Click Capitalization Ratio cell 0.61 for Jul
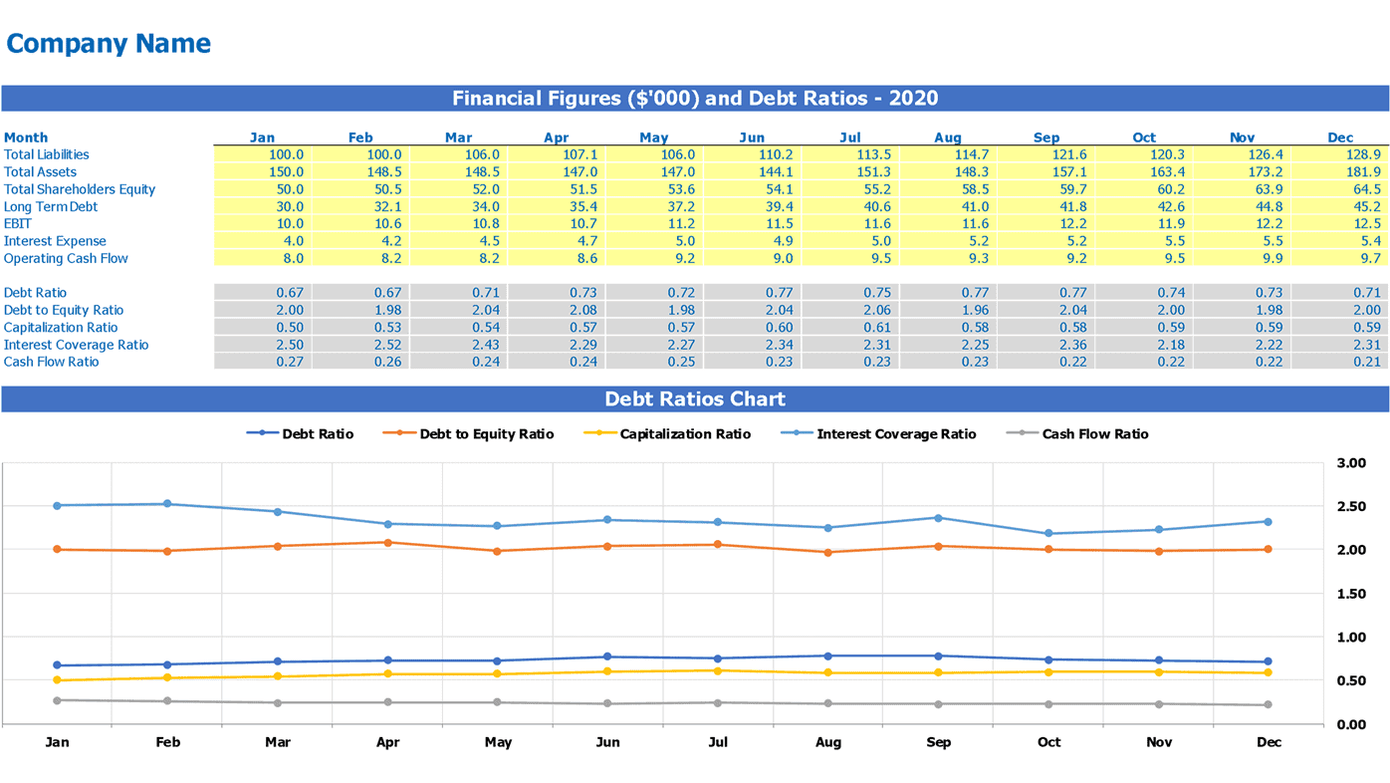This screenshot has width=1390, height=783. click(x=850, y=327)
